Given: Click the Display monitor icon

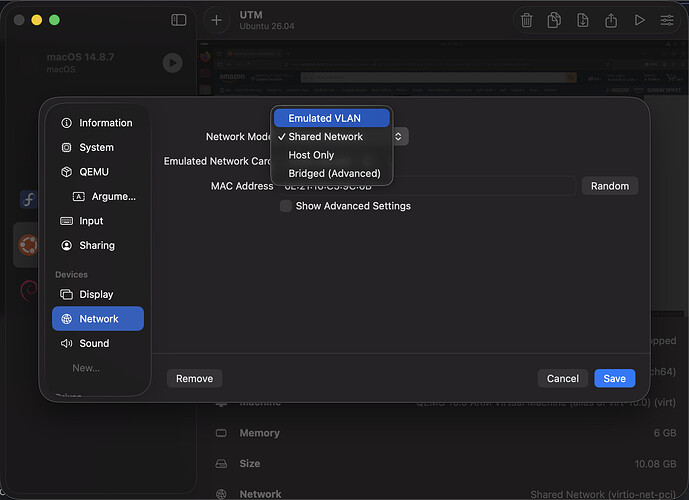Looking at the screenshot, I should (66, 294).
